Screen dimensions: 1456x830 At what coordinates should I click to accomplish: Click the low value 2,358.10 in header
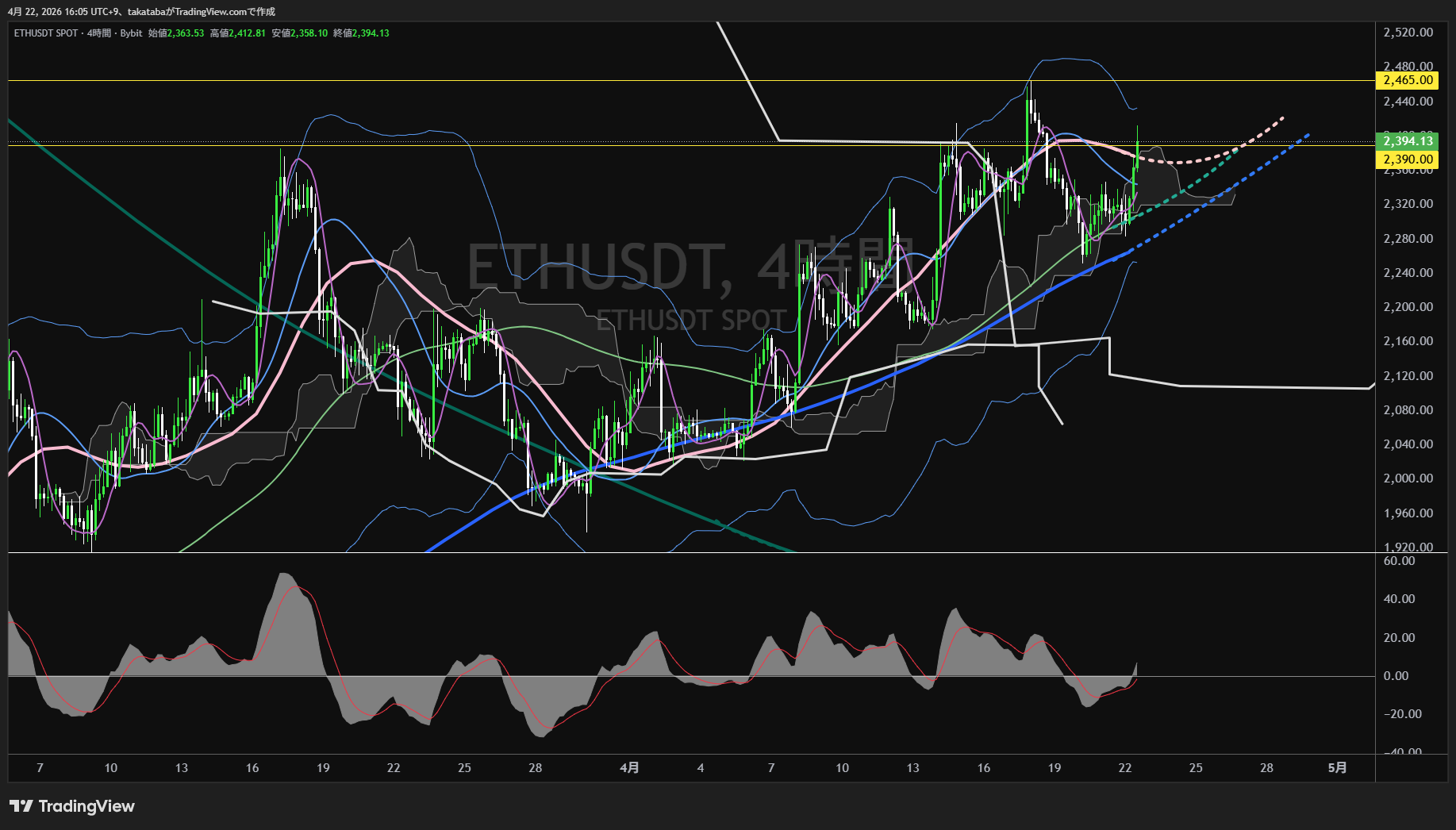click(x=309, y=33)
